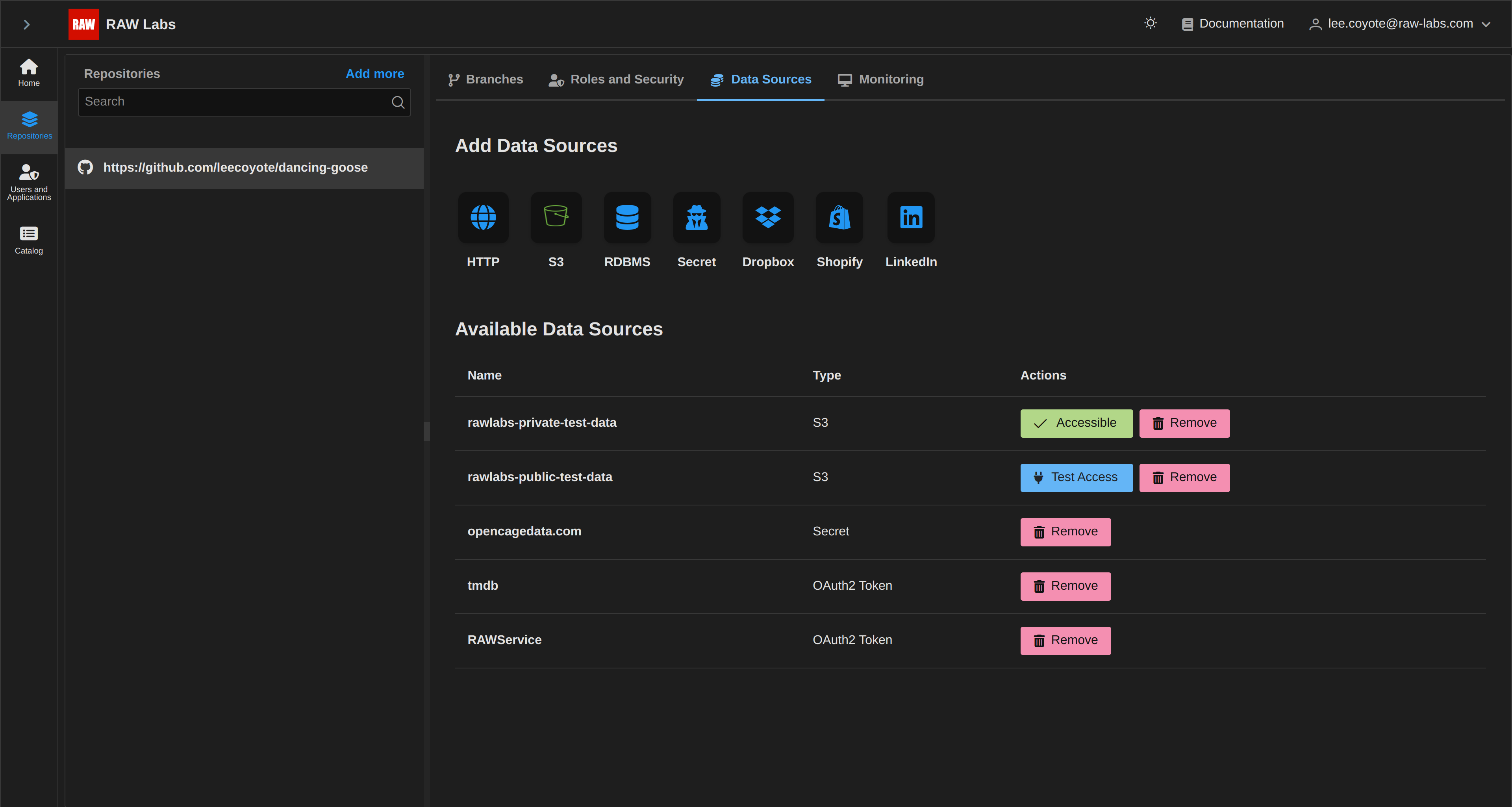Remove the tmdb OAuth2 token
The image size is (1512, 807).
coord(1065,586)
